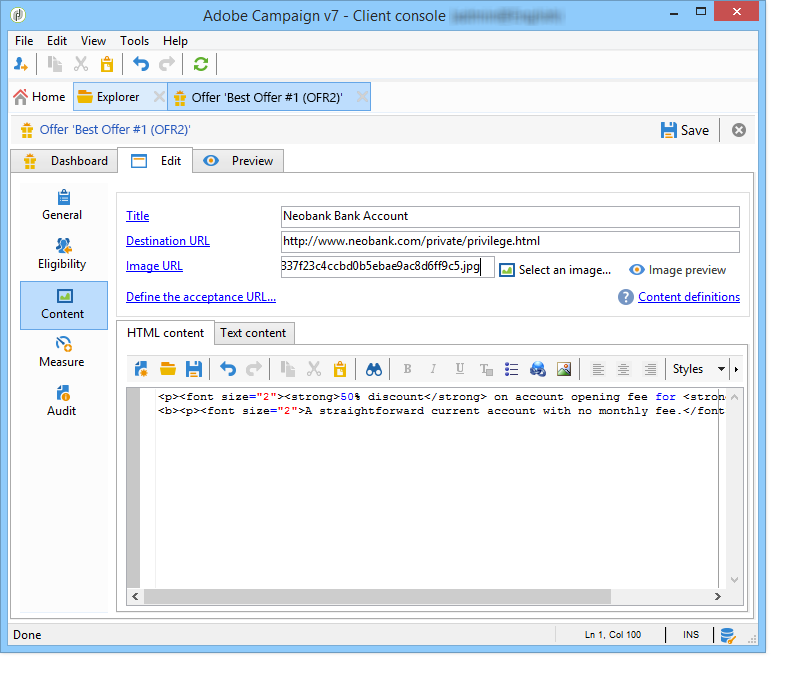Screen dimensions: 786x688
Task: Paste via clipboard icon in HTML editor toolbar
Action: (340, 370)
